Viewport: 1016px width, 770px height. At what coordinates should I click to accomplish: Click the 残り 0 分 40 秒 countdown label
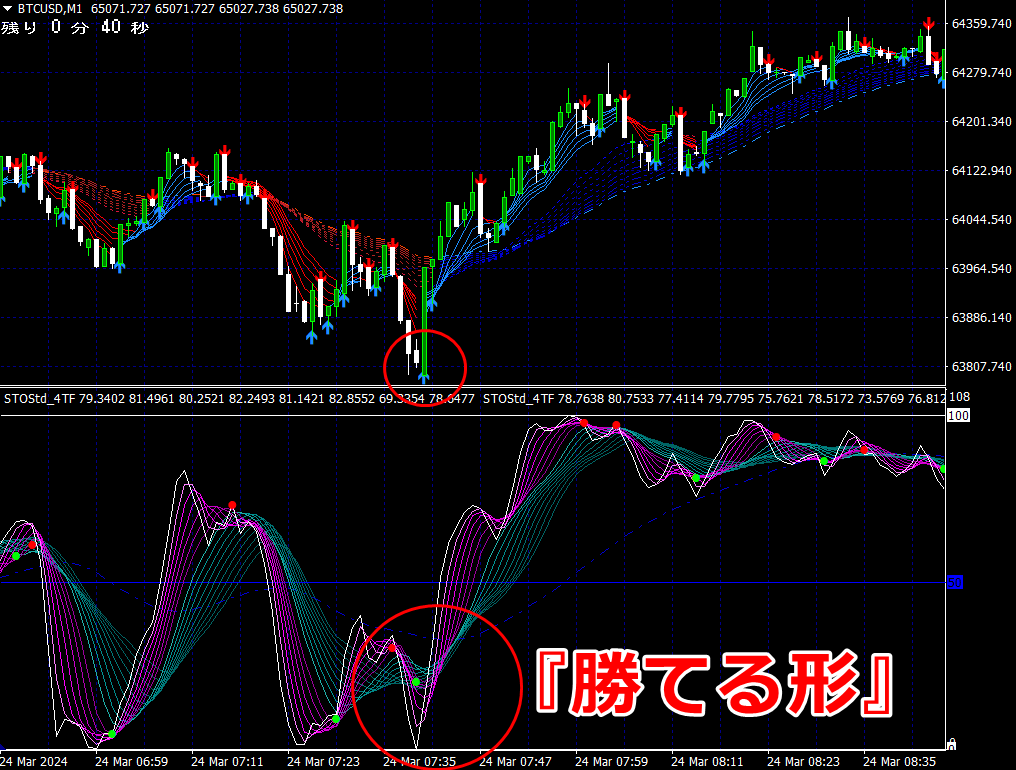pyautogui.click(x=75, y=27)
